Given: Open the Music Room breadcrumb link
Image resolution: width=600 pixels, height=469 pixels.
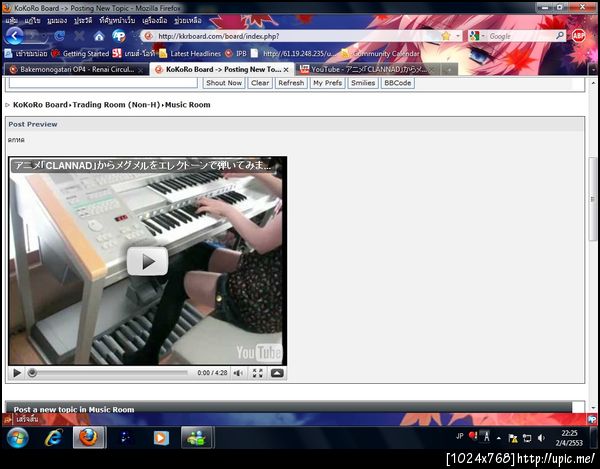Looking at the screenshot, I should [188, 105].
